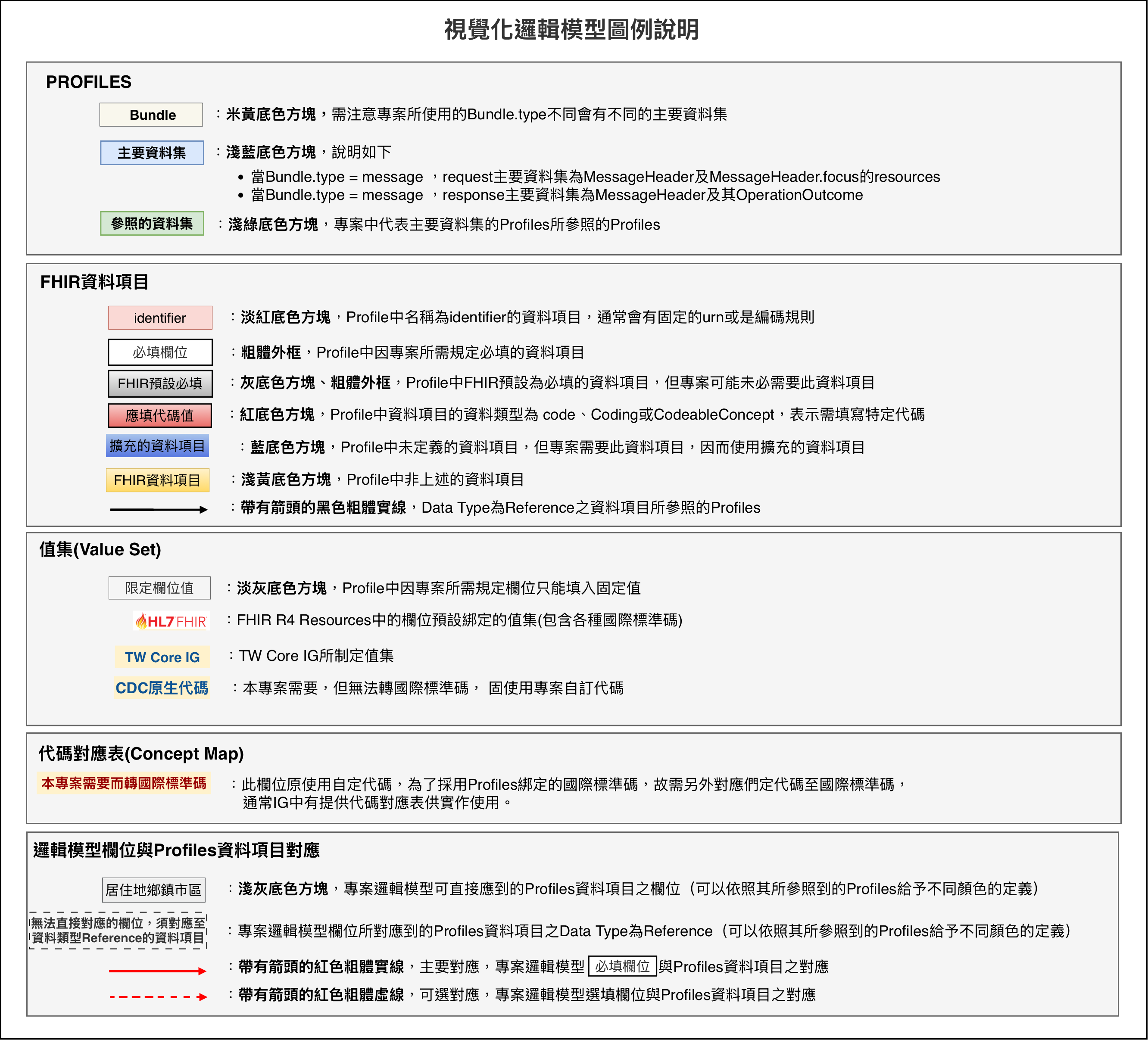Click the HL7 FHIR flame logo
Viewport: 1148px width, 1040px height.
tap(172, 621)
